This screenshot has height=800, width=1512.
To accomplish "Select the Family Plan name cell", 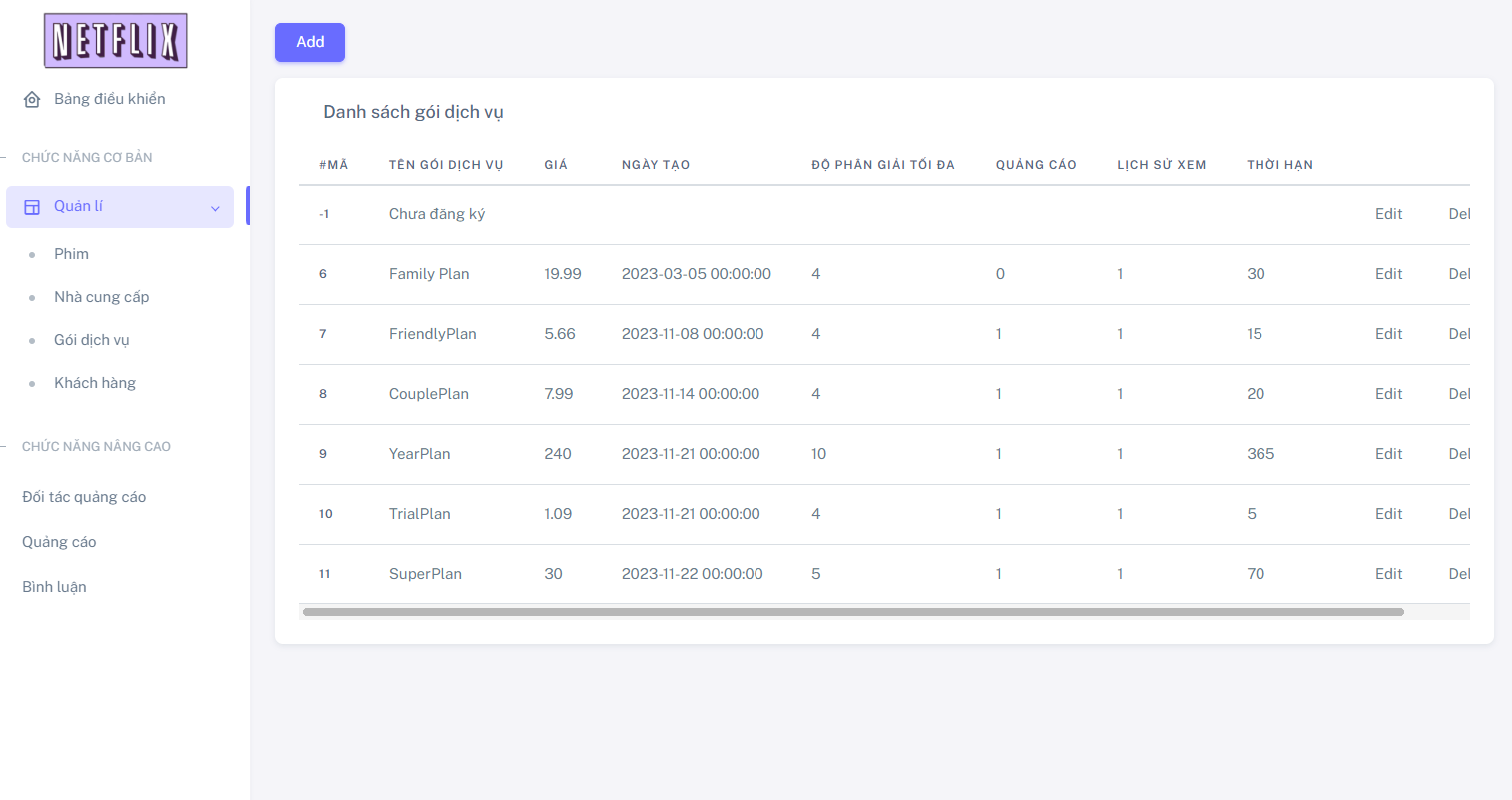I will coord(429,274).
